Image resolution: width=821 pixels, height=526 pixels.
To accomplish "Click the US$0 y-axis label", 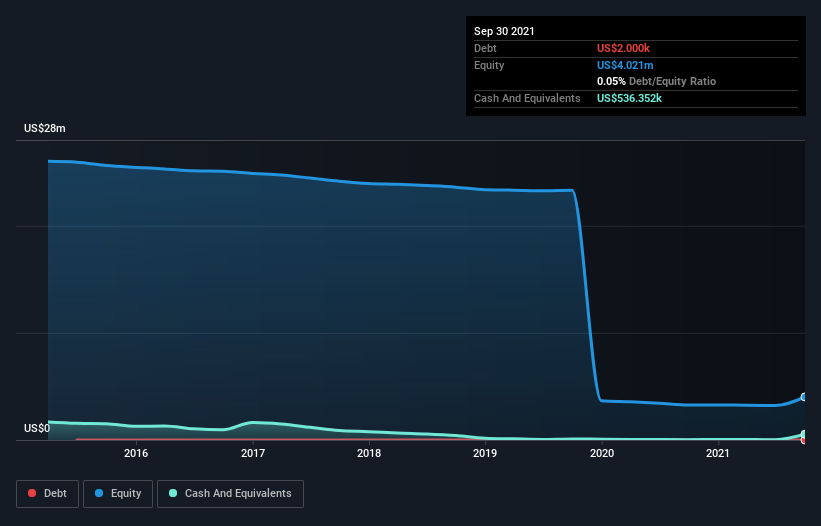I will click(37, 428).
